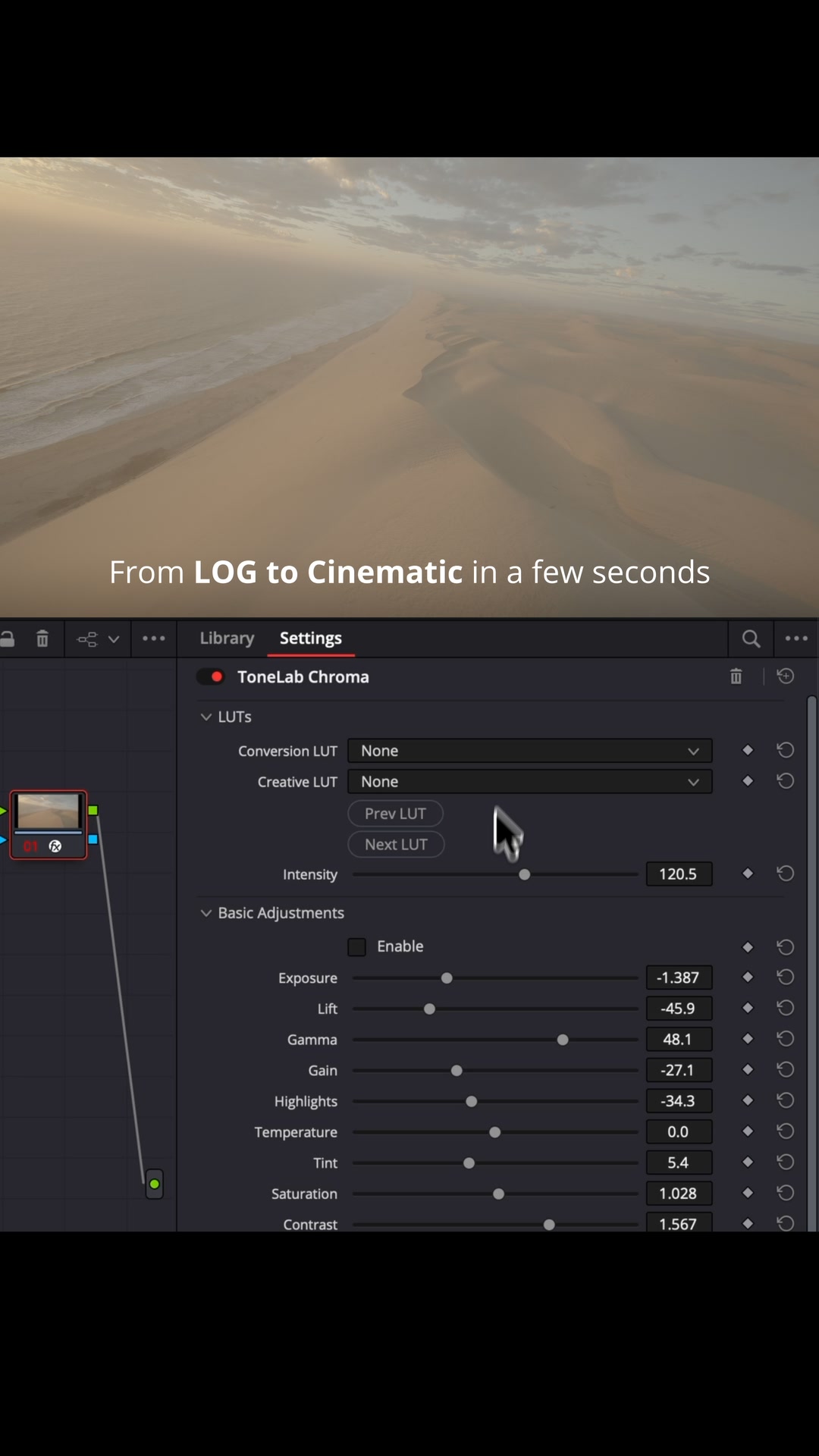Click the Prev LUT button
The image size is (819, 1456).
(395, 814)
